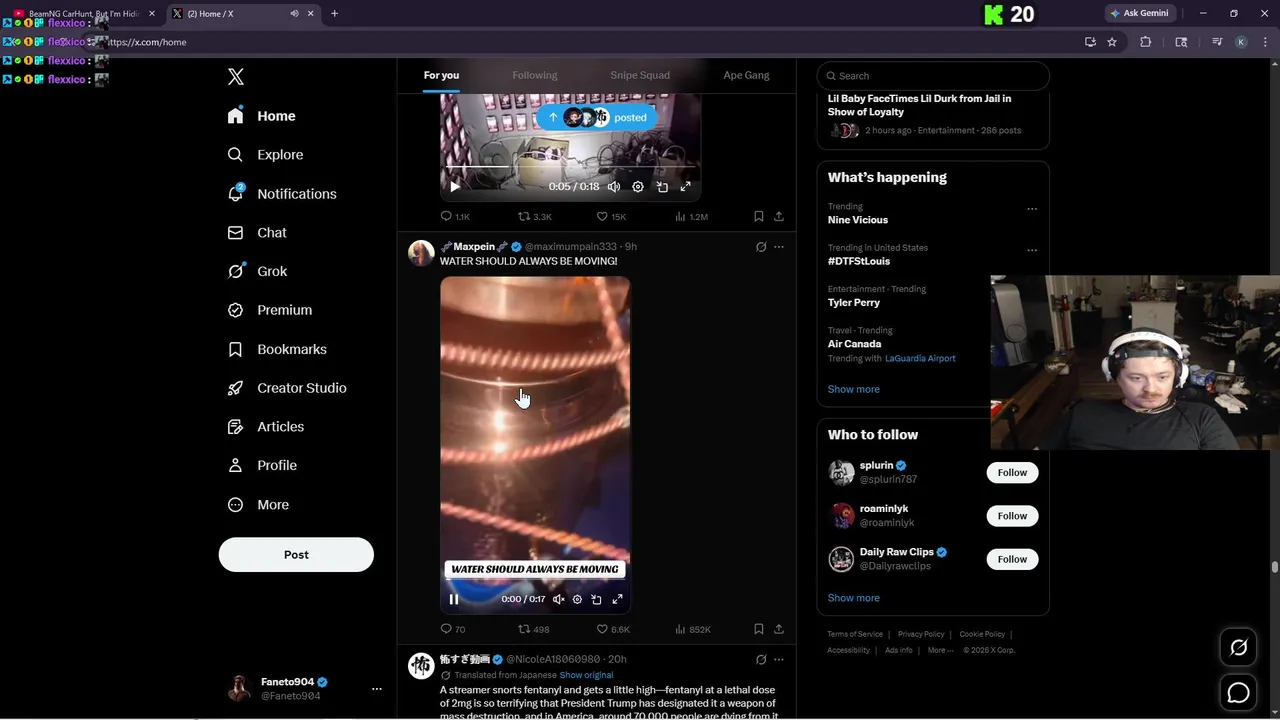Bookmark this page with the star icon
The width and height of the screenshot is (1280, 720).
click(x=1112, y=42)
